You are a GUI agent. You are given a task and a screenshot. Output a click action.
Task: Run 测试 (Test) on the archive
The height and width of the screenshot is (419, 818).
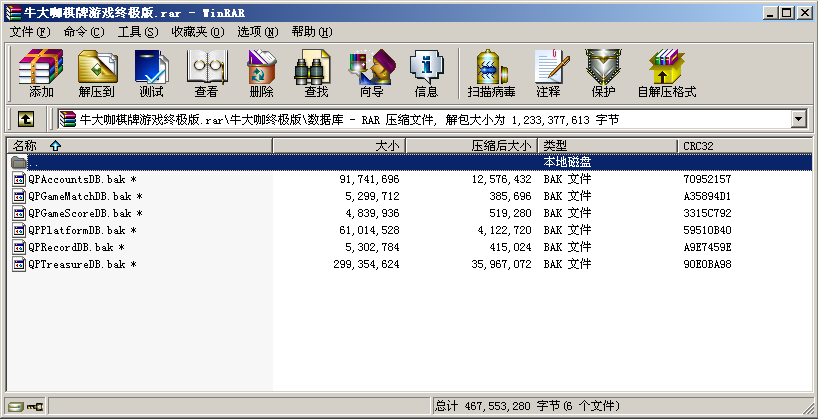point(151,74)
